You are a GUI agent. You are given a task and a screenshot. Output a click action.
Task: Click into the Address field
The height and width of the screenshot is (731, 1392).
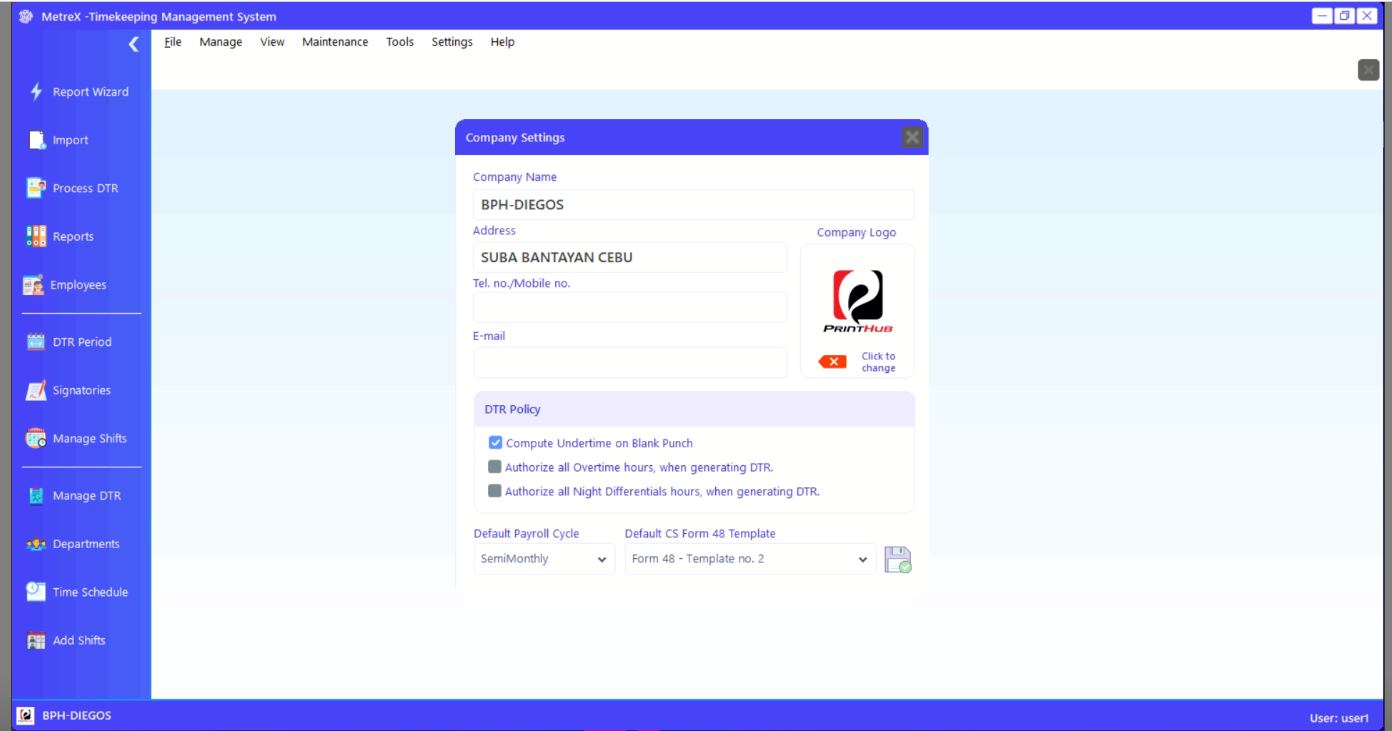pyautogui.click(x=630, y=257)
